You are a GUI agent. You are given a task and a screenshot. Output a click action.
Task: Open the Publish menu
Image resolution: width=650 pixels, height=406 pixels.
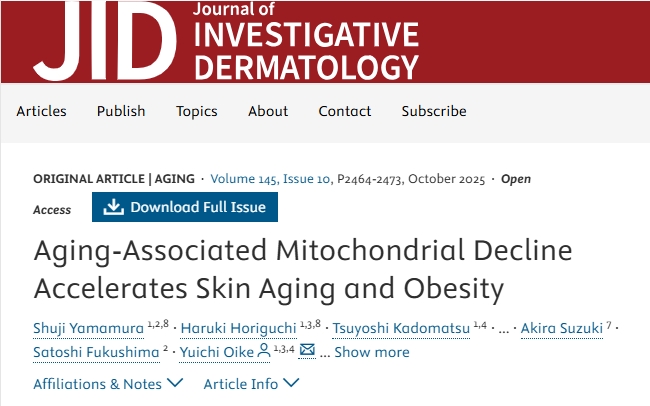(x=121, y=111)
